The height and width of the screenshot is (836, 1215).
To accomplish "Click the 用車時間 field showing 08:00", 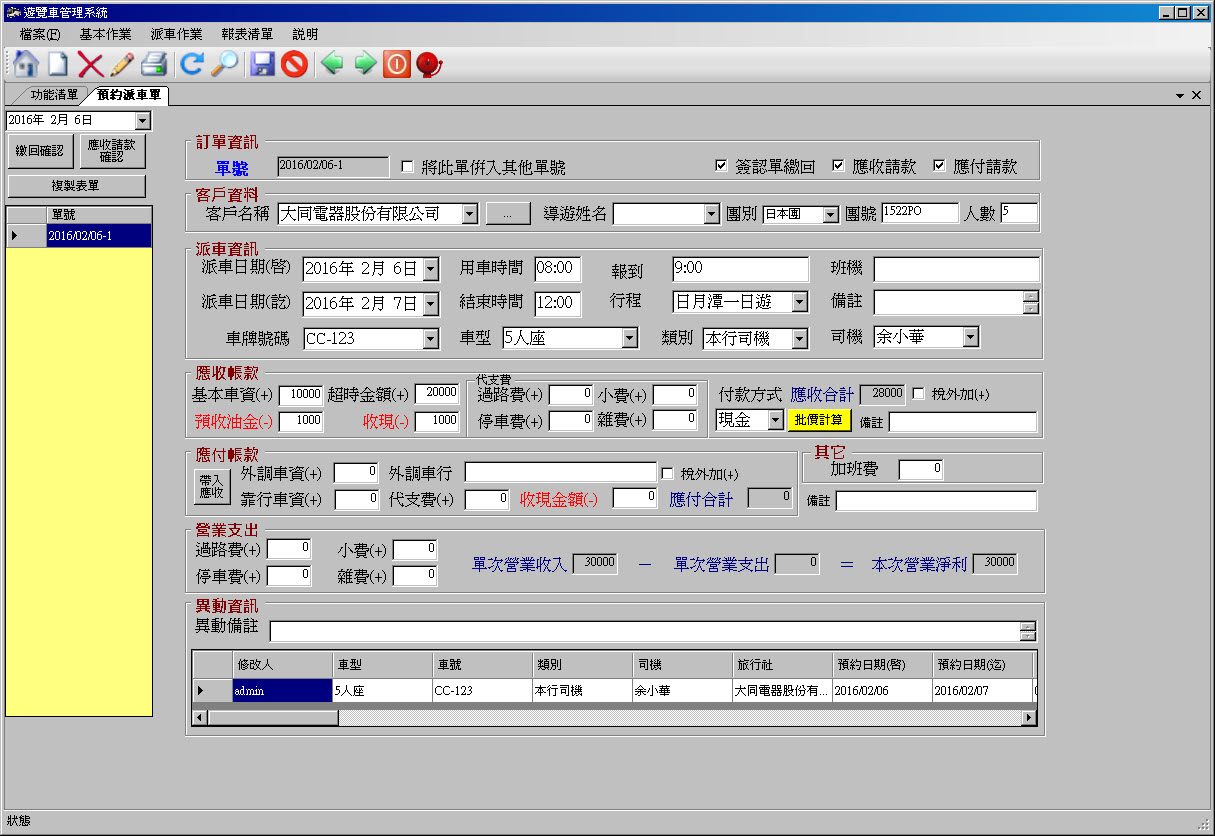I will click(558, 268).
